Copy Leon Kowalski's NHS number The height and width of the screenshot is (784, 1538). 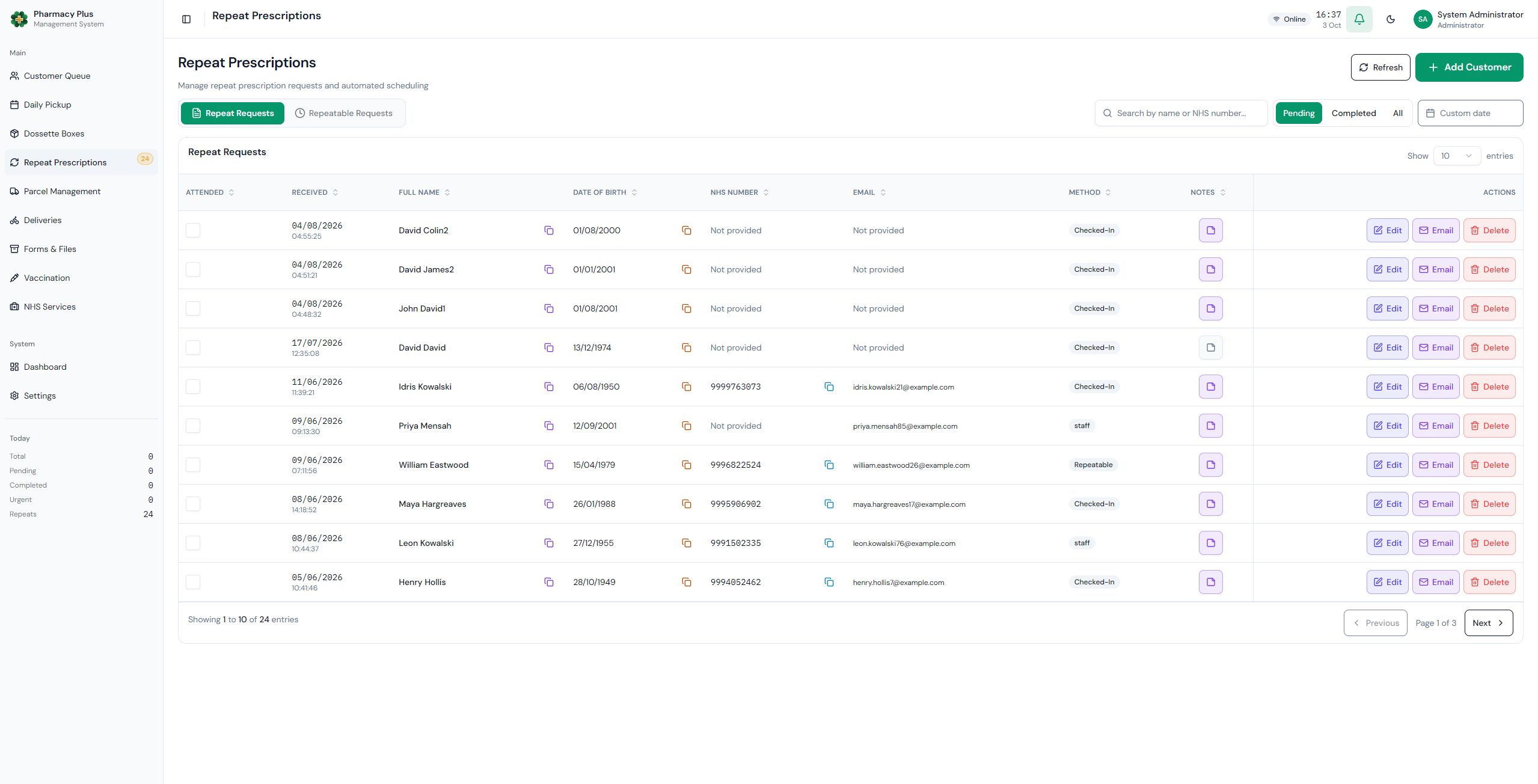[x=829, y=543]
